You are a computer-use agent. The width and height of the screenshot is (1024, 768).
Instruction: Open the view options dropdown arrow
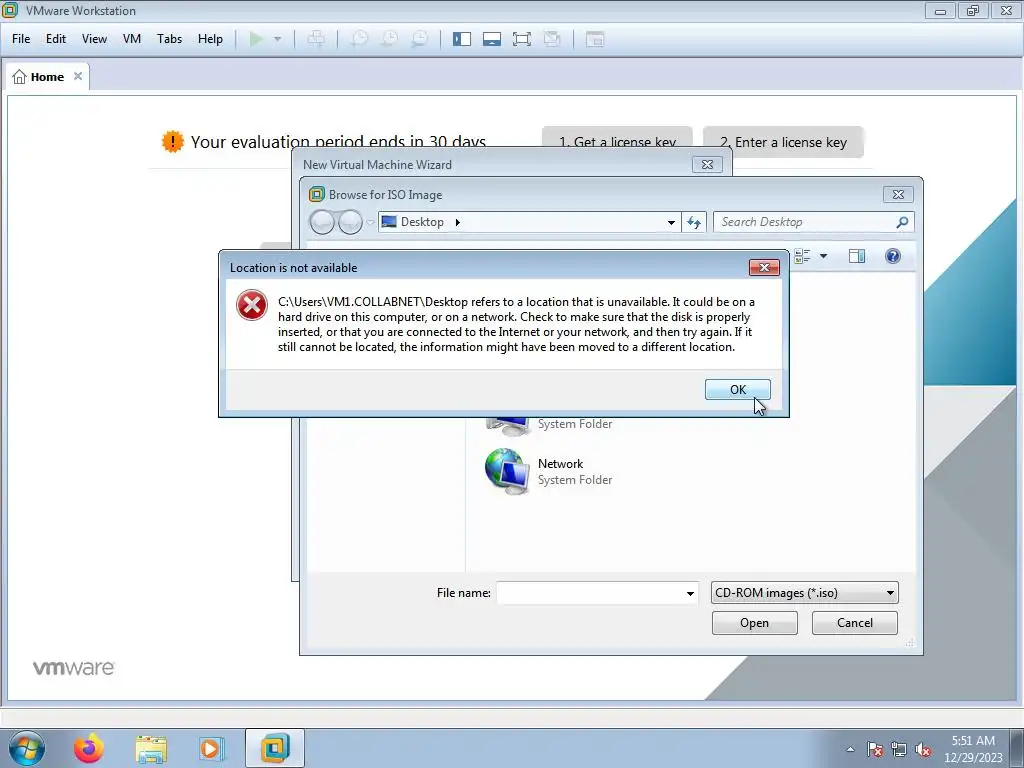coord(824,256)
